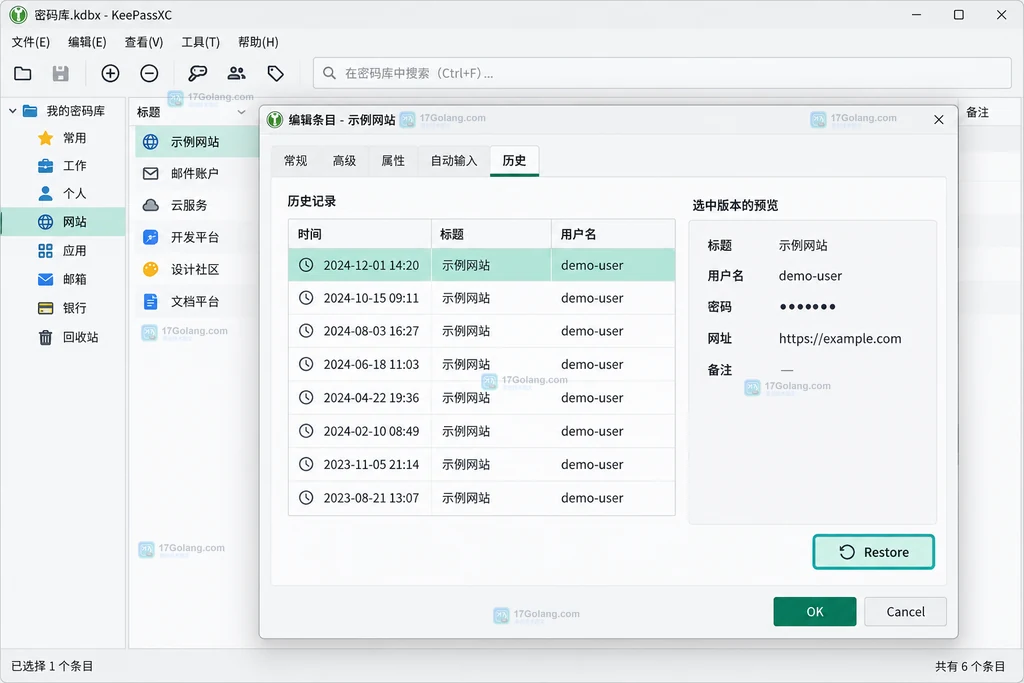This screenshot has height=683, width=1024.
Task: Select history row 2024-04-22 19:36
Action: click(482, 398)
